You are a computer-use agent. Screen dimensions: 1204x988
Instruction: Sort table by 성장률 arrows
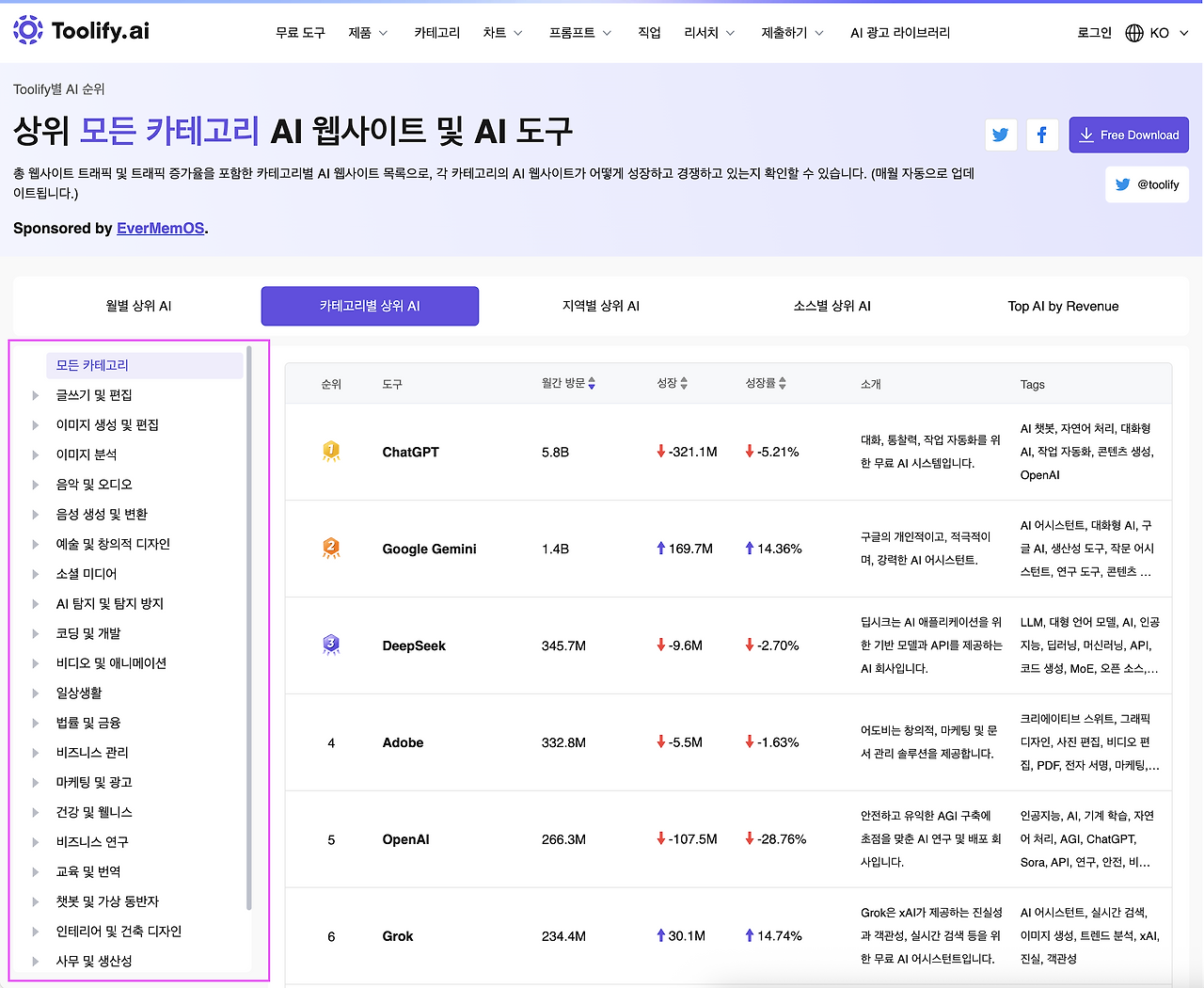[783, 384]
